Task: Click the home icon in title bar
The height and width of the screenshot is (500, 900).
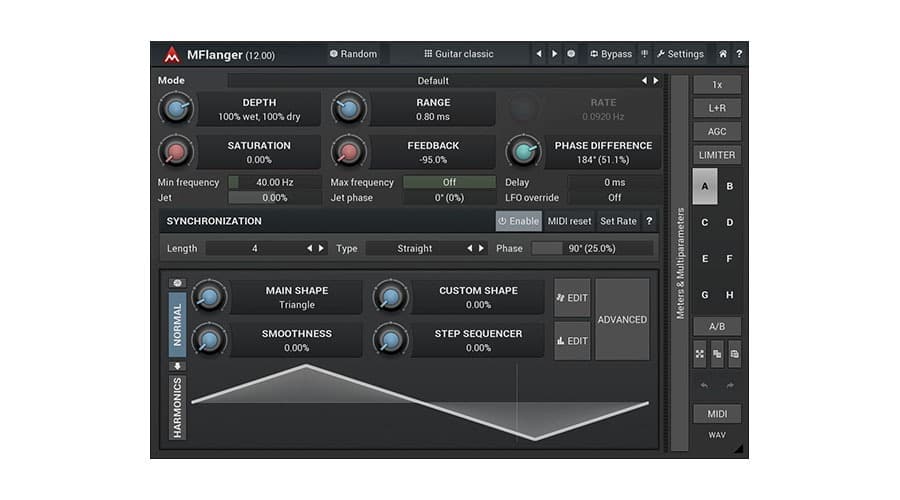Action: point(723,54)
